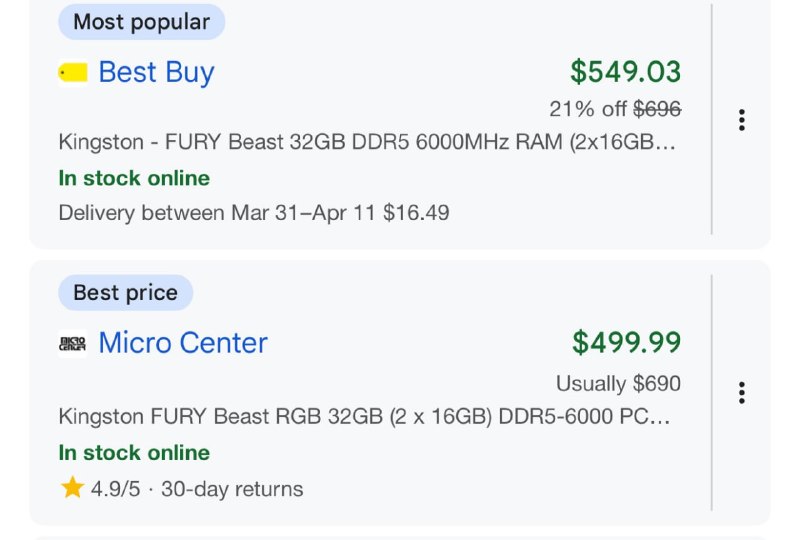Open the Best Buy offer's three-dot menu
This screenshot has height=540, width=800.
click(x=741, y=120)
